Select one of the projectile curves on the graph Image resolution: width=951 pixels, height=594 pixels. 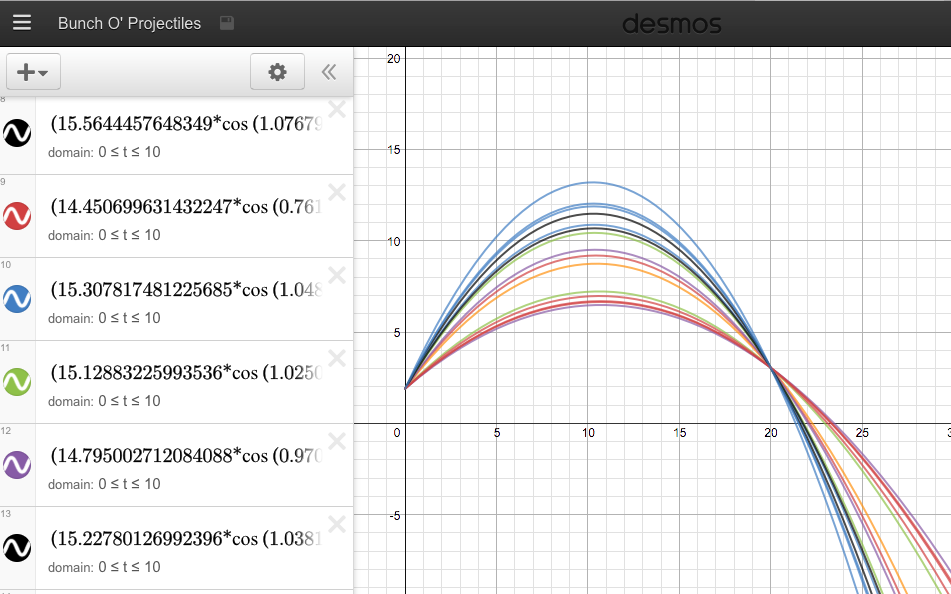point(589,184)
